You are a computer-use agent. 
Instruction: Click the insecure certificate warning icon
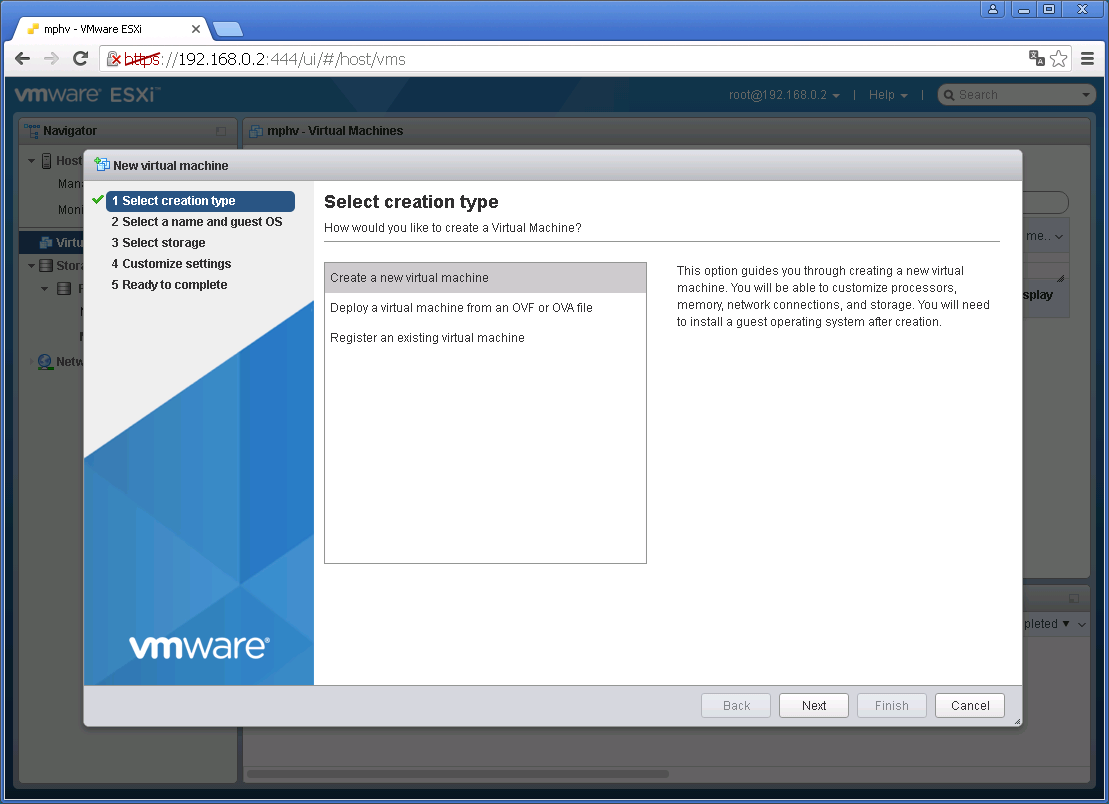pos(114,59)
